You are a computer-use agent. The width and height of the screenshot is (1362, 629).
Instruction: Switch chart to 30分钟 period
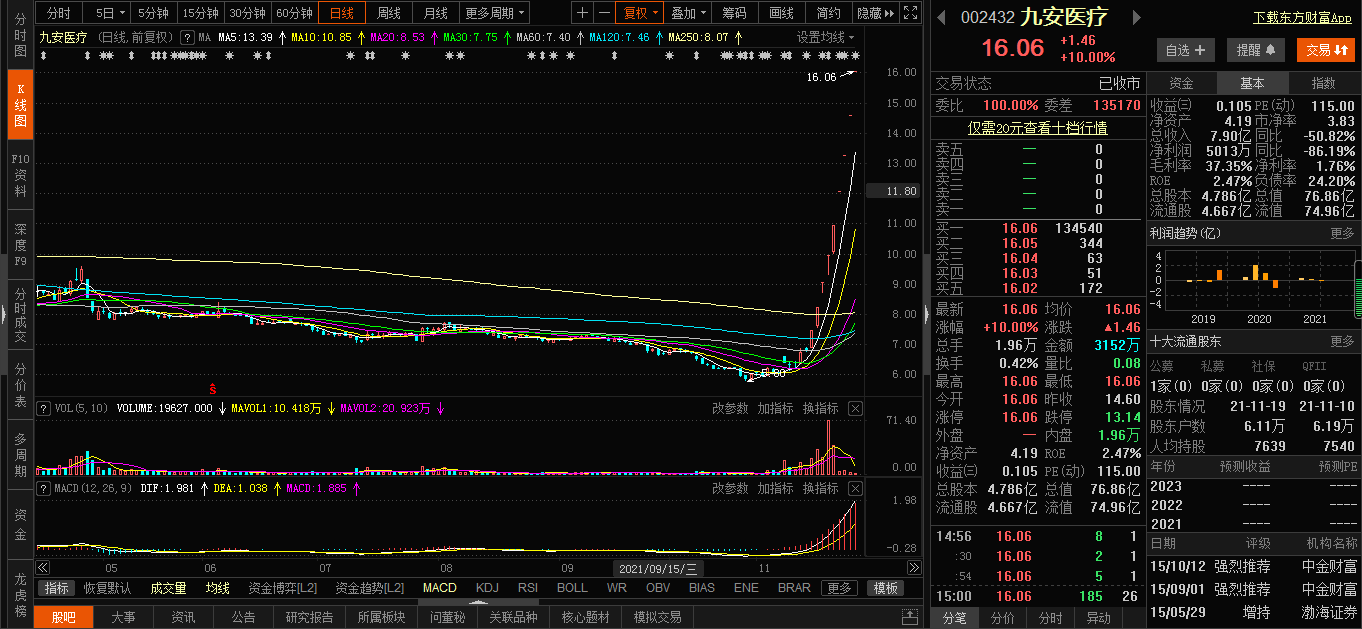point(247,13)
